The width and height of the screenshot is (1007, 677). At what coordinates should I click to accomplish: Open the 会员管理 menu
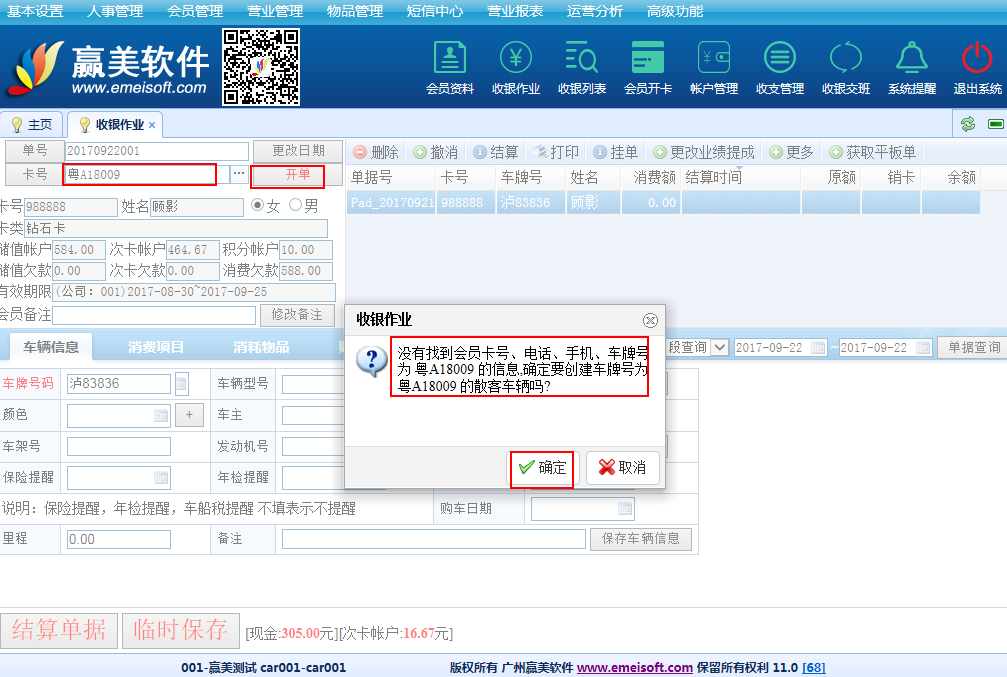click(x=195, y=11)
